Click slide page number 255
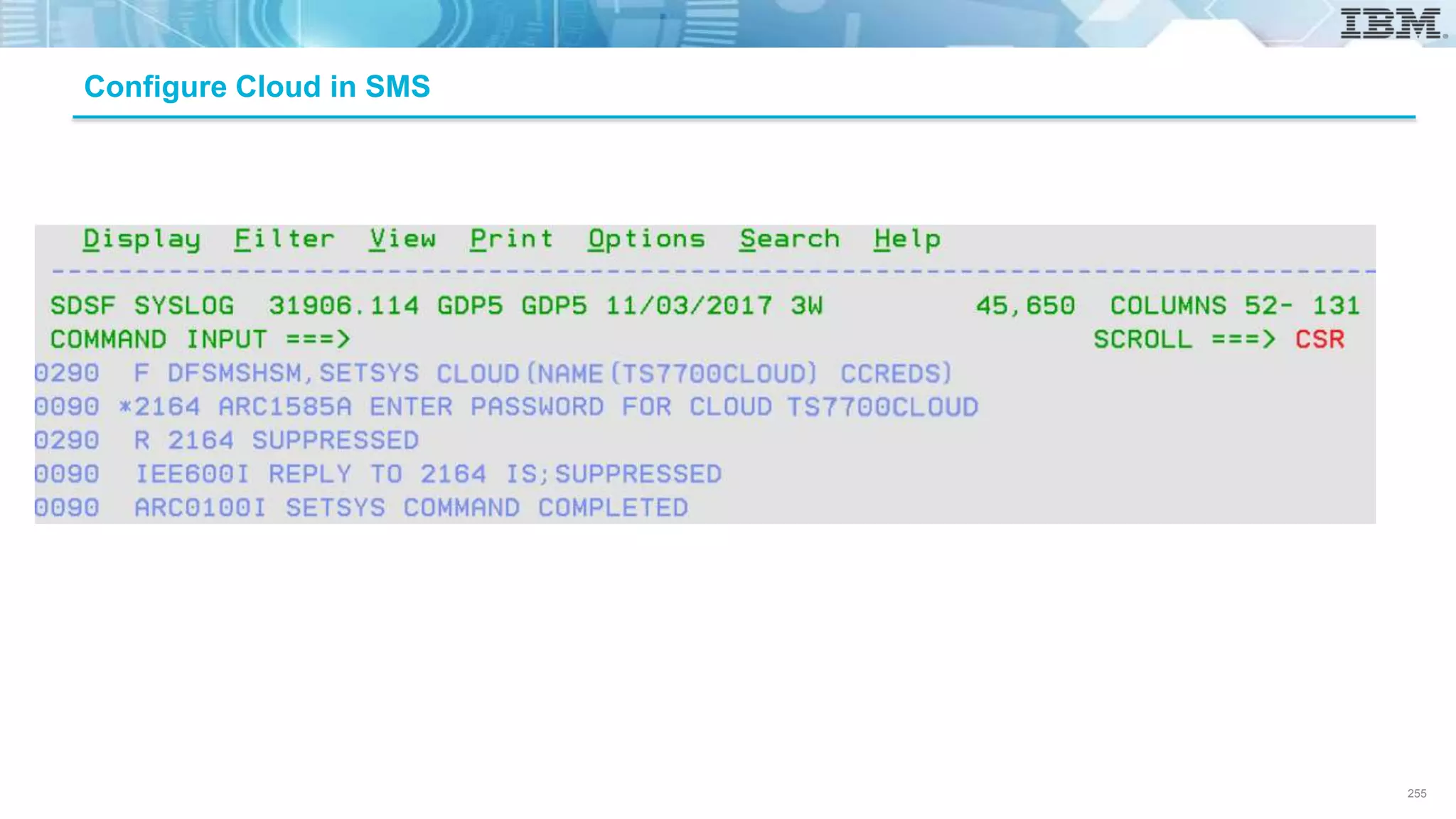Screen dimensions: 1456x819 click(x=1416, y=793)
